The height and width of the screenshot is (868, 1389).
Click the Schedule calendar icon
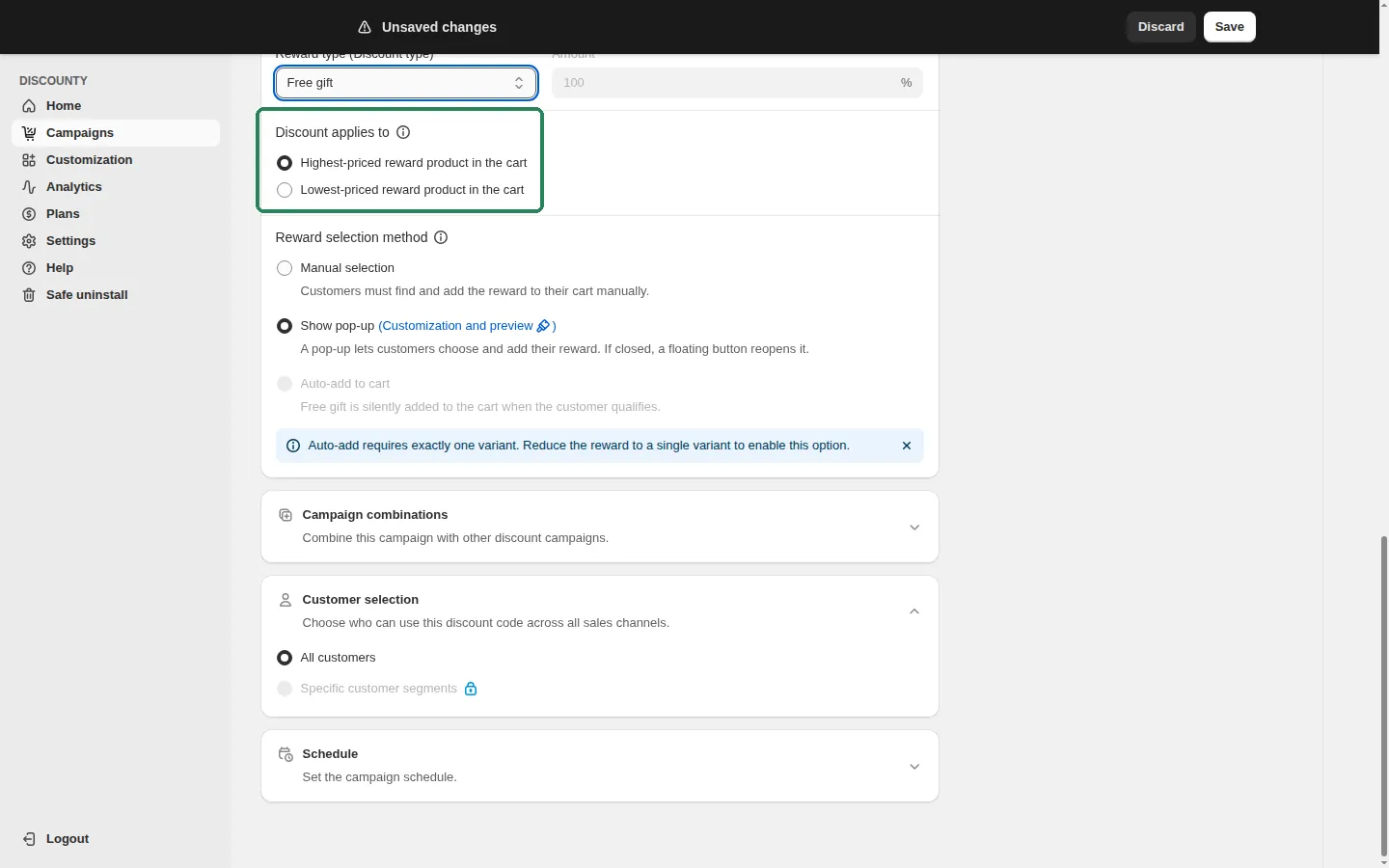pyautogui.click(x=286, y=754)
